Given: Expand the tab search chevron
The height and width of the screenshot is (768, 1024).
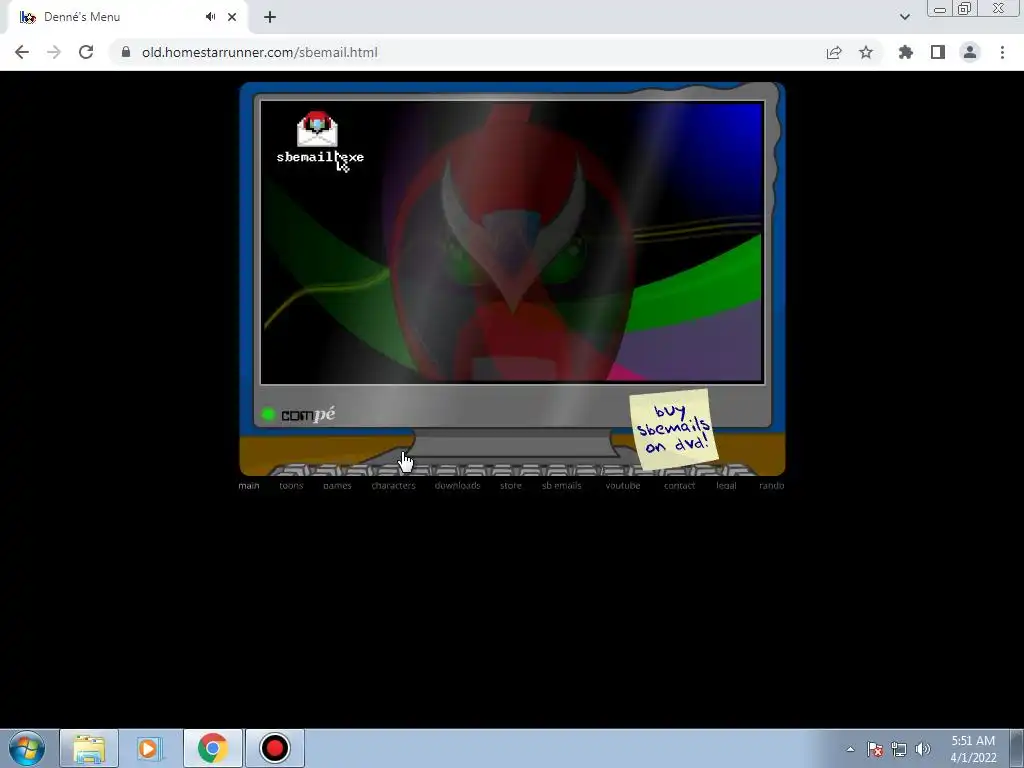Looking at the screenshot, I should [904, 17].
